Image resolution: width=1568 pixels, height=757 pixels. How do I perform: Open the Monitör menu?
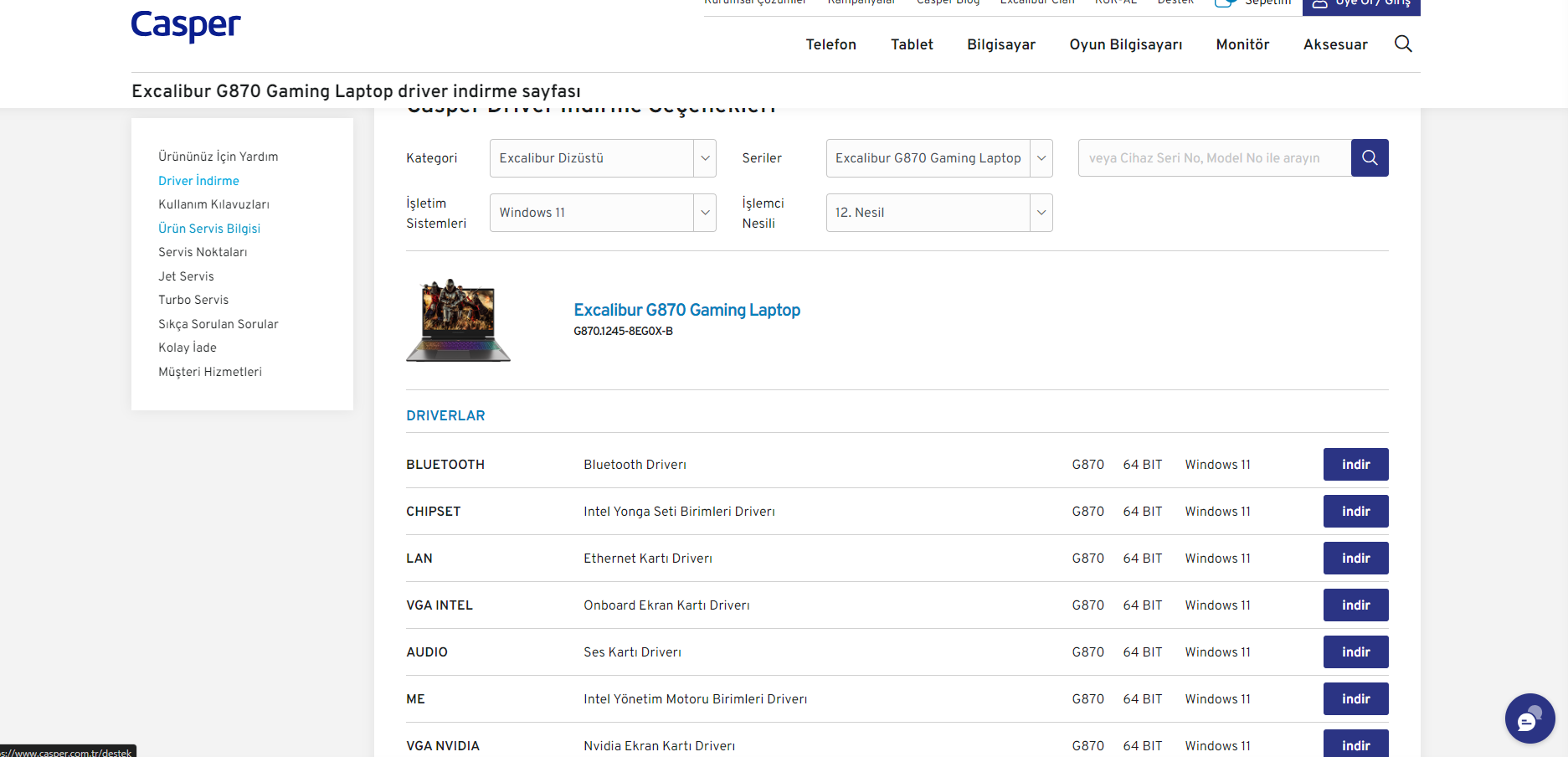(1242, 44)
